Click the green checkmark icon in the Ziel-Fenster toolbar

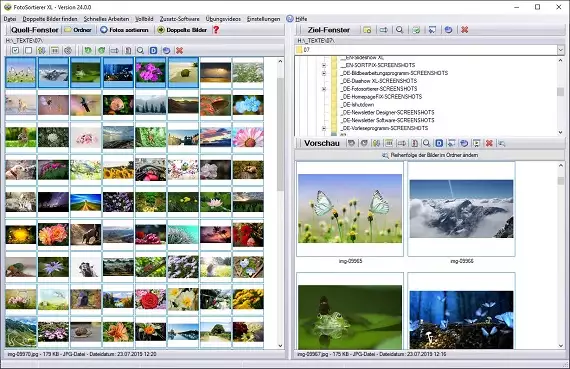coord(416,30)
